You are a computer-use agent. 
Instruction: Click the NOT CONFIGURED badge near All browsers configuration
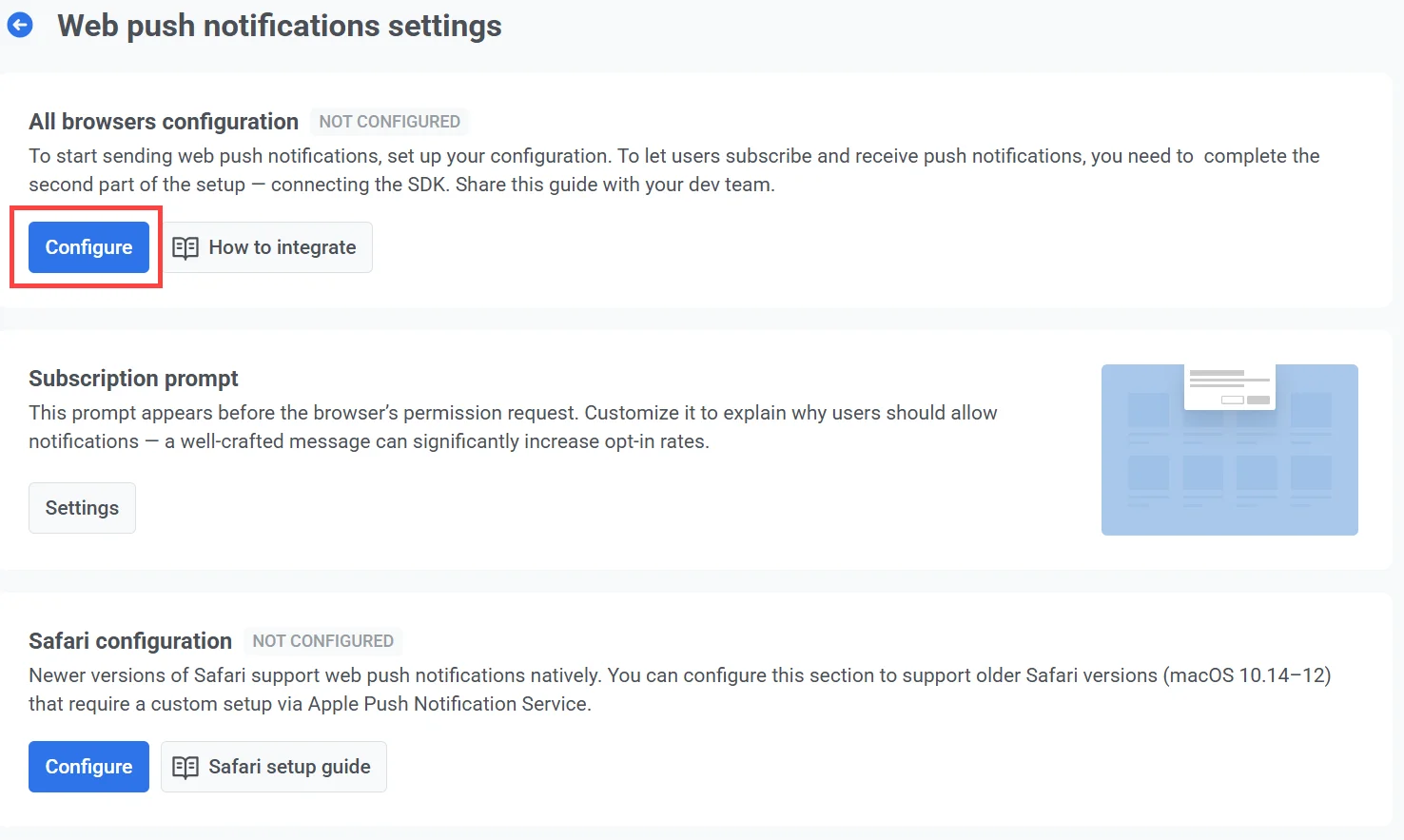point(389,121)
